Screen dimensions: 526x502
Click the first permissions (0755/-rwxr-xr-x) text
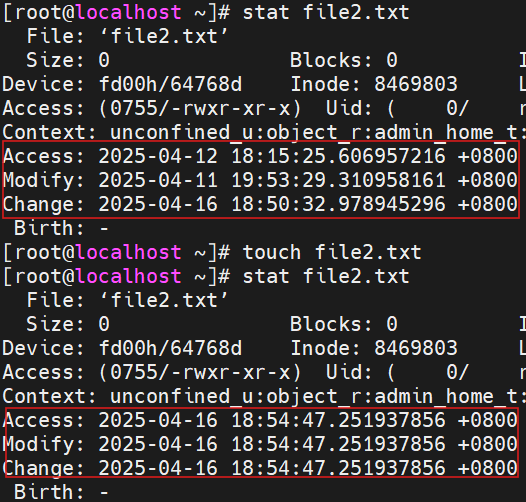pyautogui.click(x=200, y=108)
